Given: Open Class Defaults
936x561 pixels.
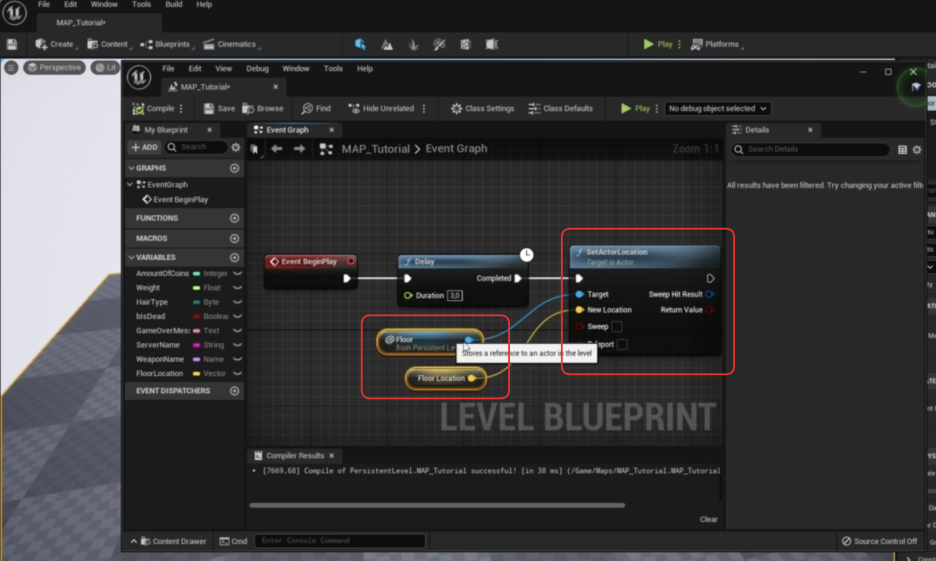Looking at the screenshot, I should coord(561,109).
